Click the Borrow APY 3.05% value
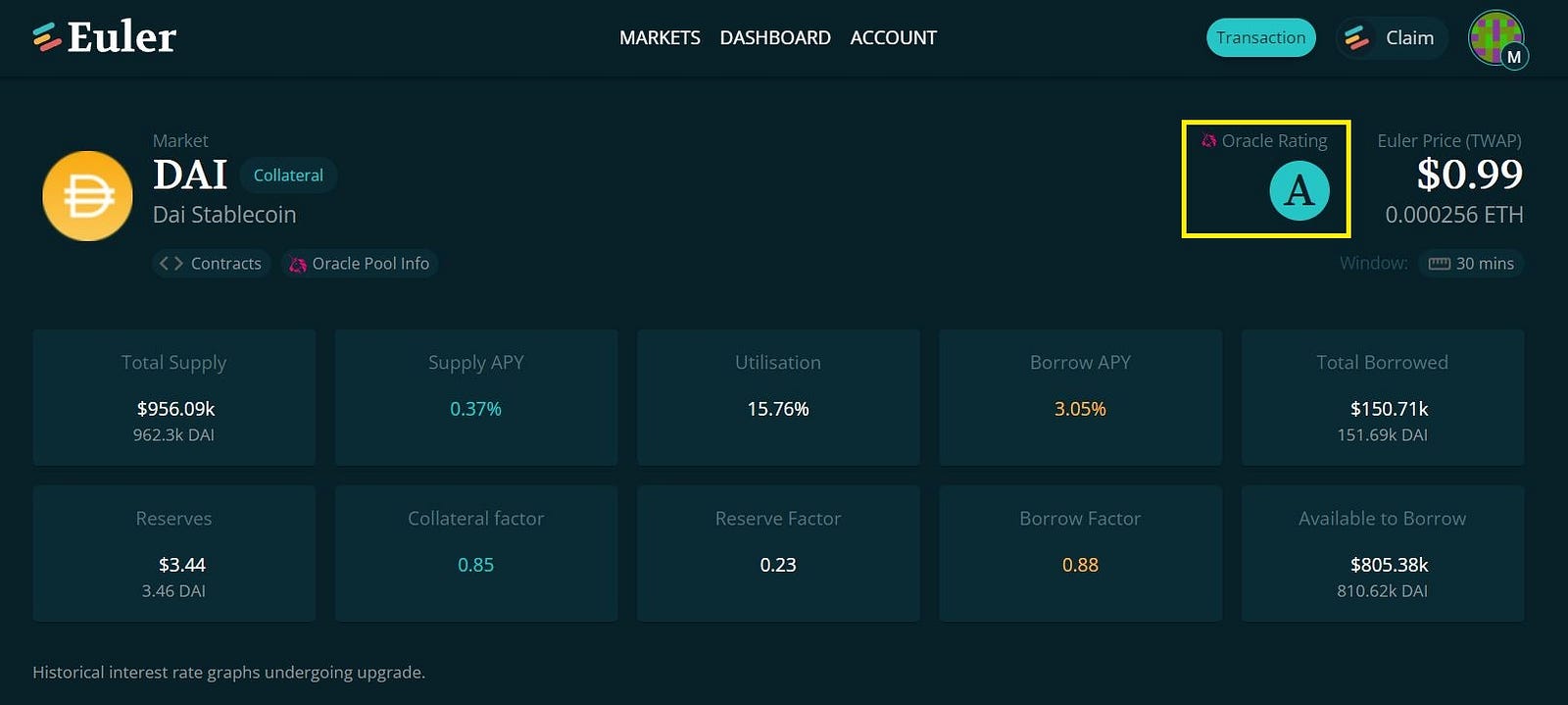 [x=1080, y=409]
